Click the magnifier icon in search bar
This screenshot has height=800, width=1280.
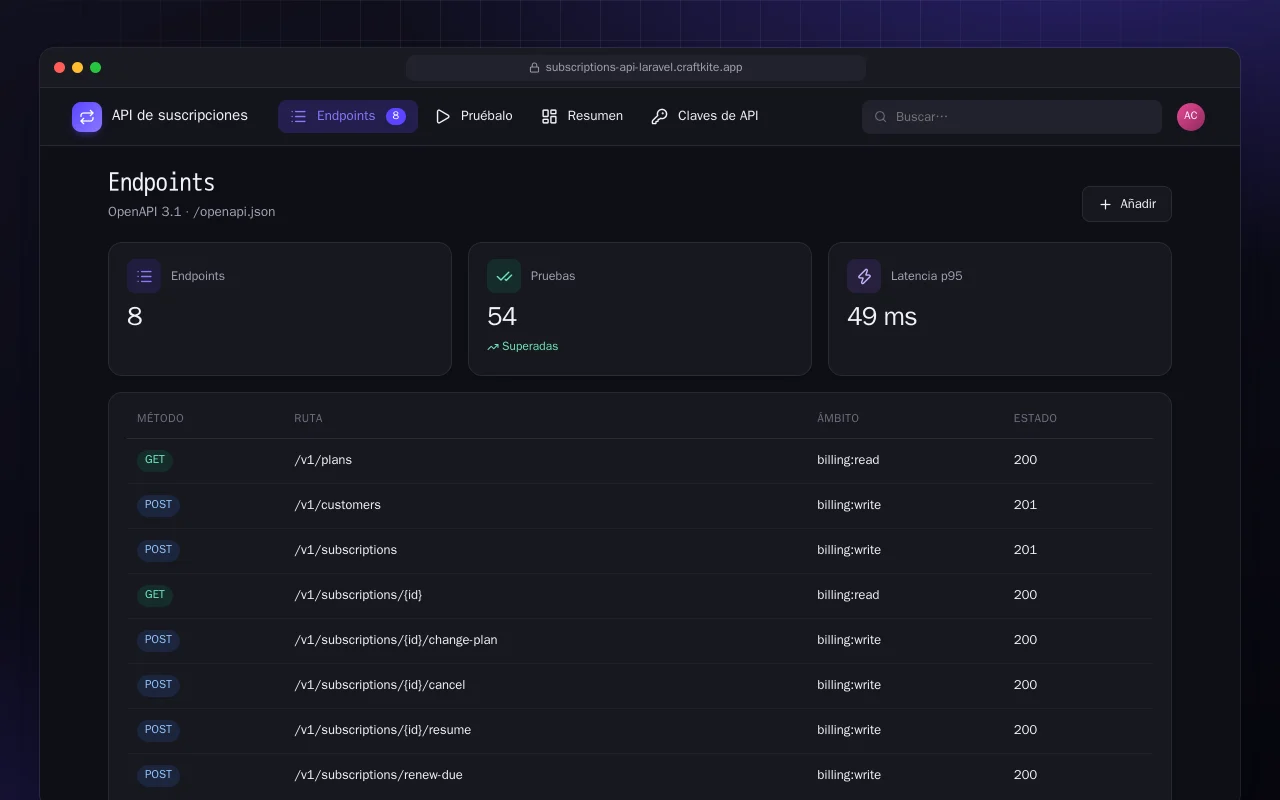click(x=881, y=117)
